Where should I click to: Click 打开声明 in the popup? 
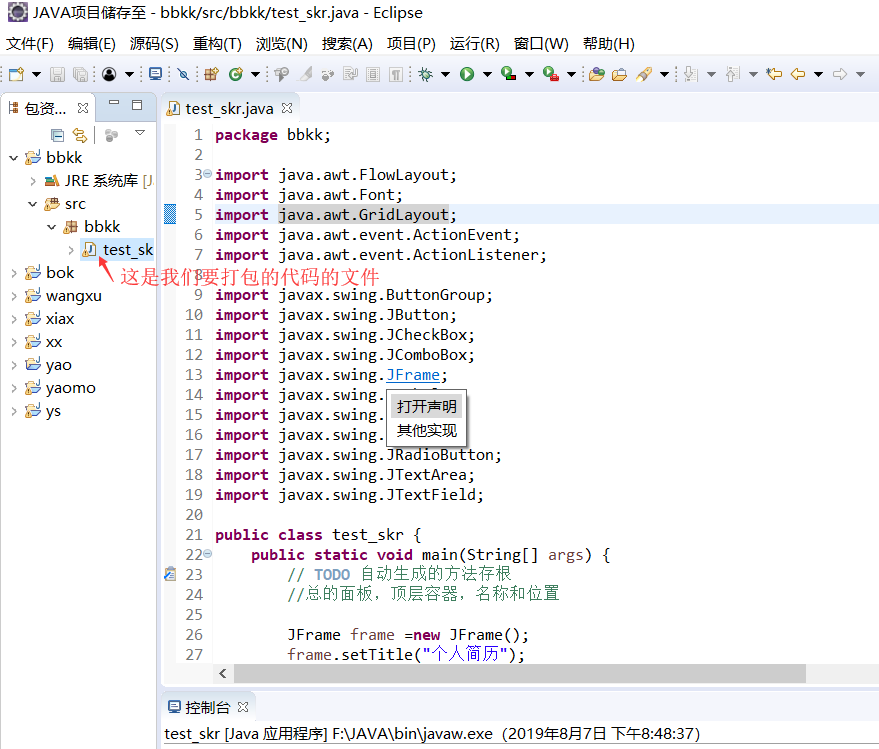(x=427, y=406)
